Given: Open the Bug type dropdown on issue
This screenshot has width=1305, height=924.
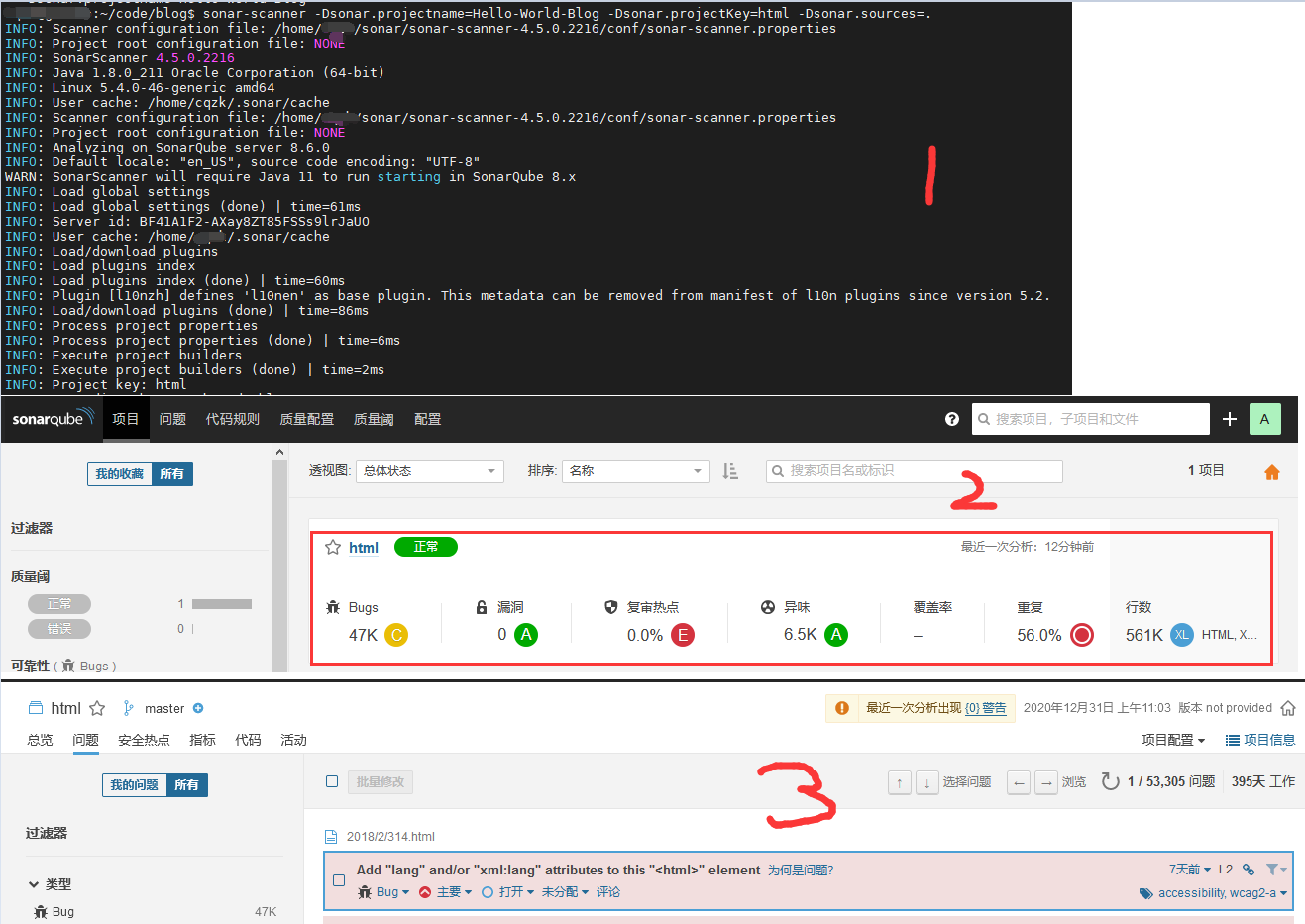Looking at the screenshot, I should (383, 892).
